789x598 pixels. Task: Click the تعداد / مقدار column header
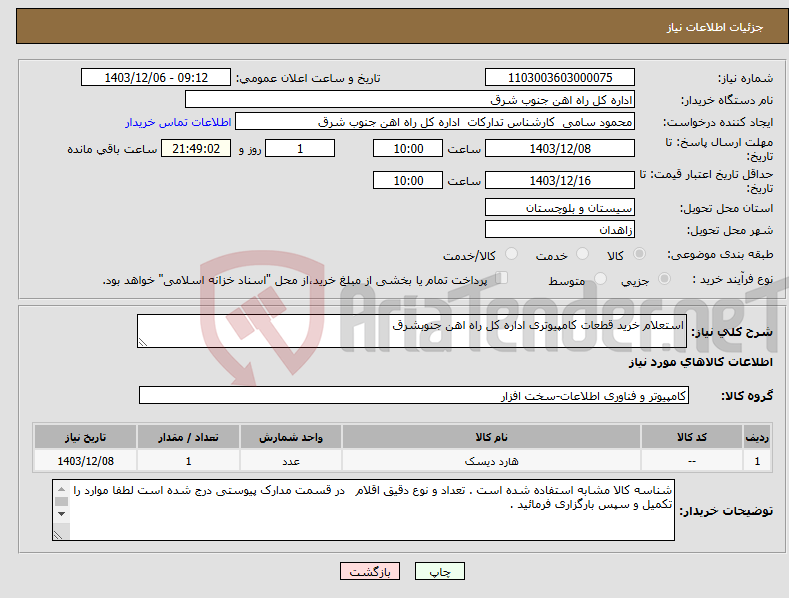(x=188, y=437)
